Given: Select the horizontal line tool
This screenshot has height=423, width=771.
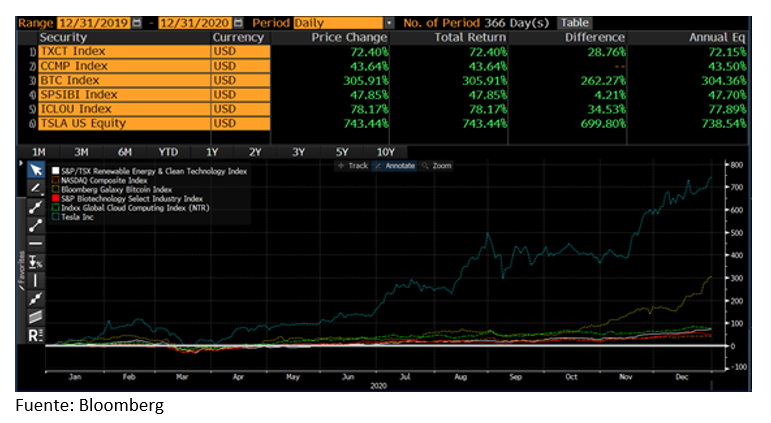Looking at the screenshot, I should click(x=36, y=243).
